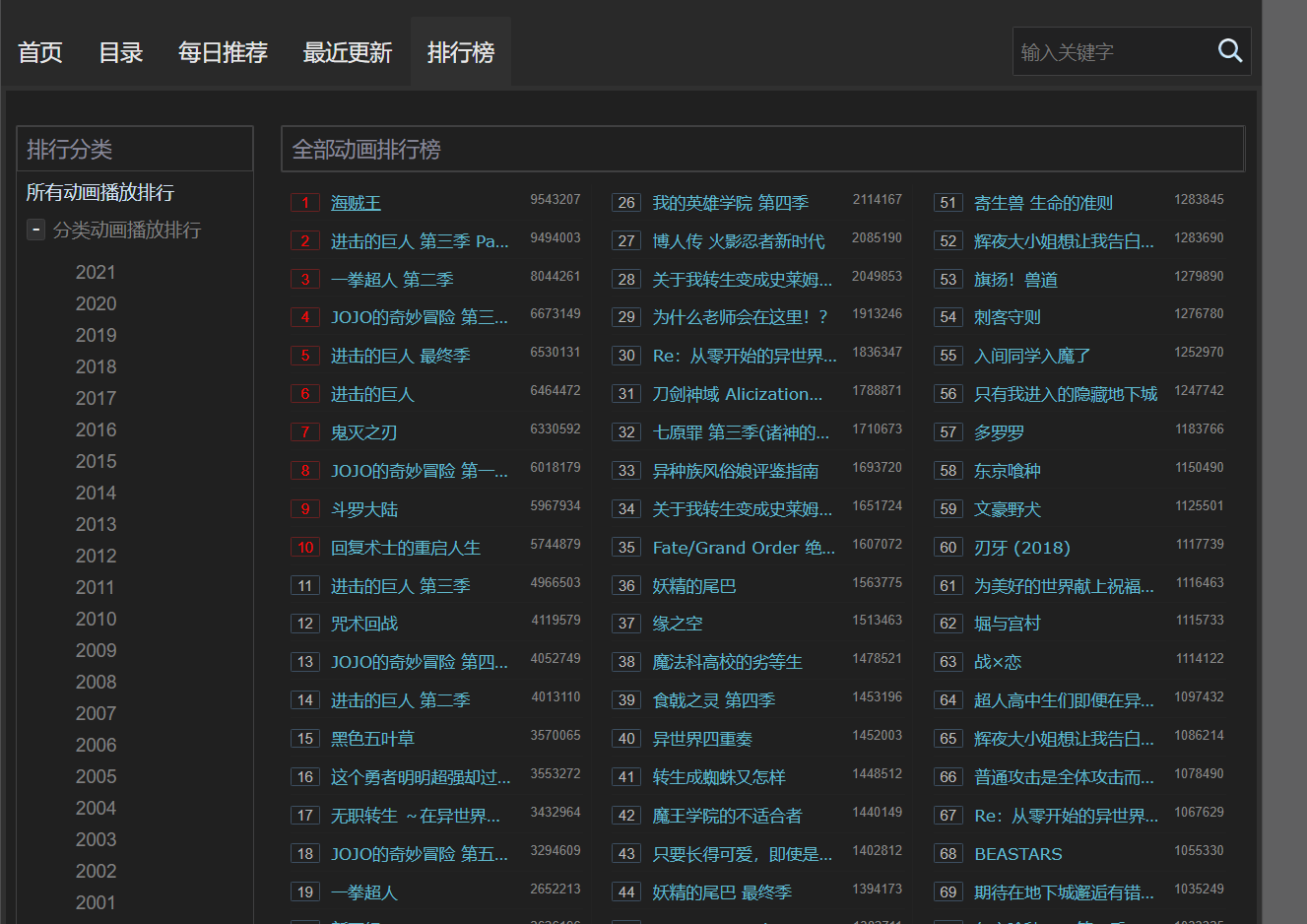This screenshot has width=1307, height=924.
Task: Choose year 2008 in sidebar
Action: pyautogui.click(x=96, y=682)
